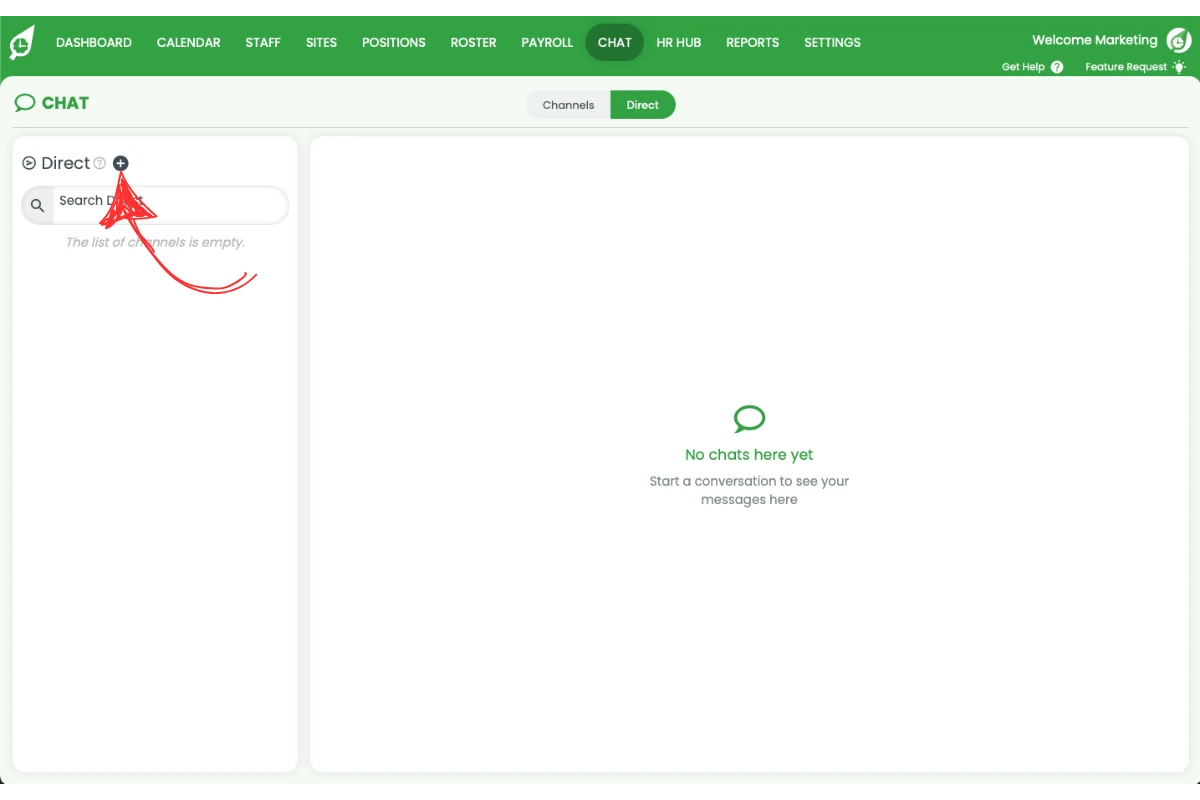
Task: Click the 'No chats here yet' text
Action: [749, 455]
